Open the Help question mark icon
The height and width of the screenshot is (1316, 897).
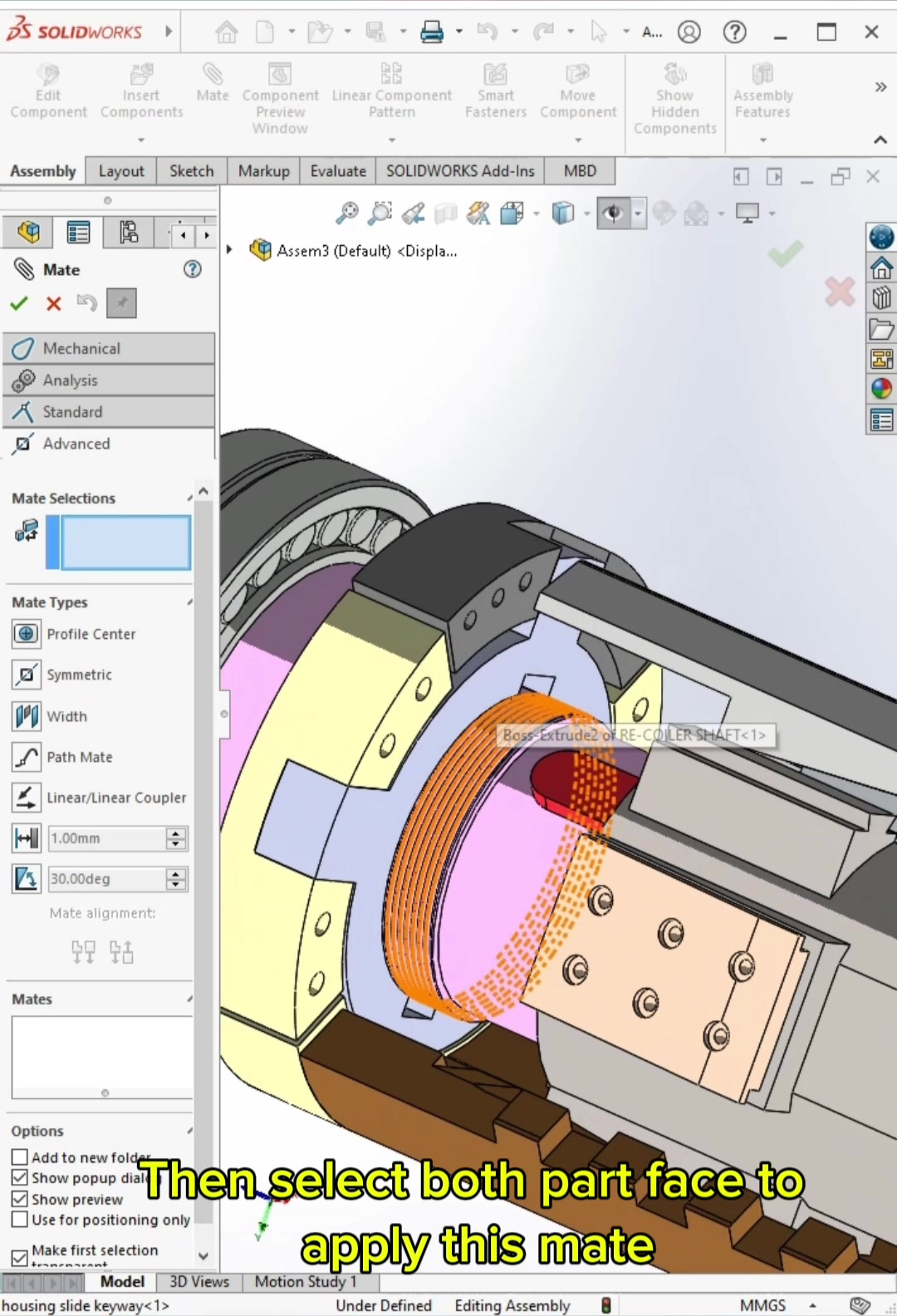click(735, 32)
